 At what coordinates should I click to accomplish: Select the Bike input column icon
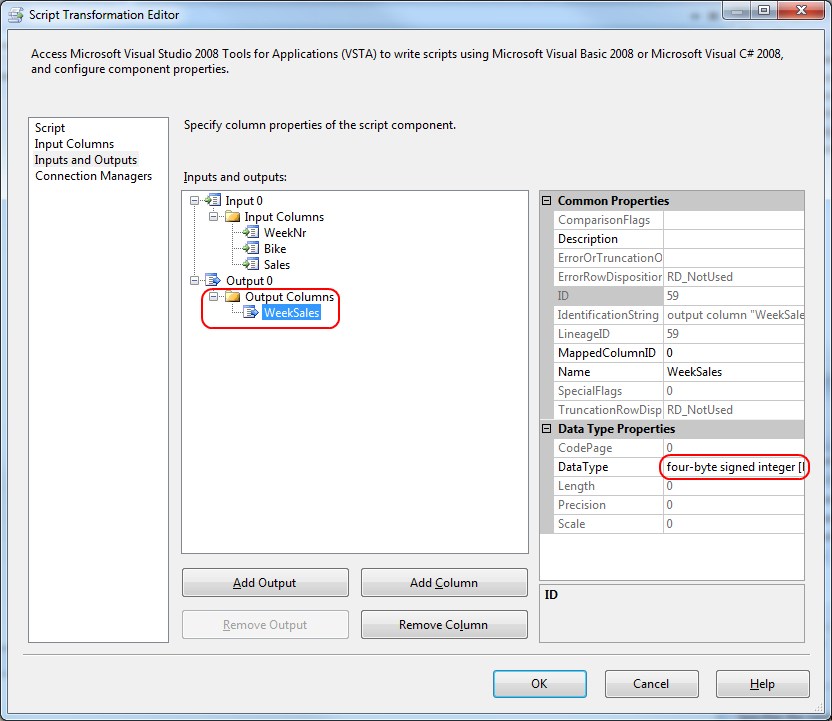coord(250,249)
